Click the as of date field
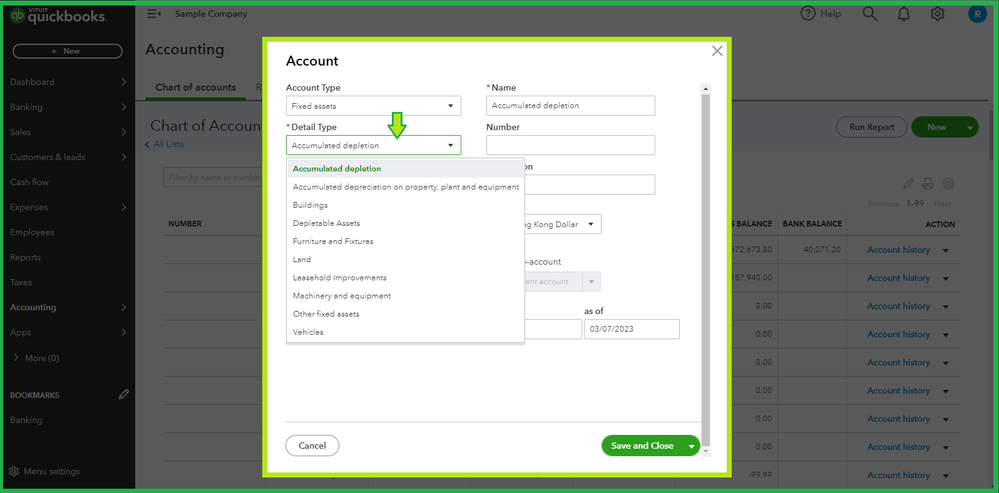 631,329
